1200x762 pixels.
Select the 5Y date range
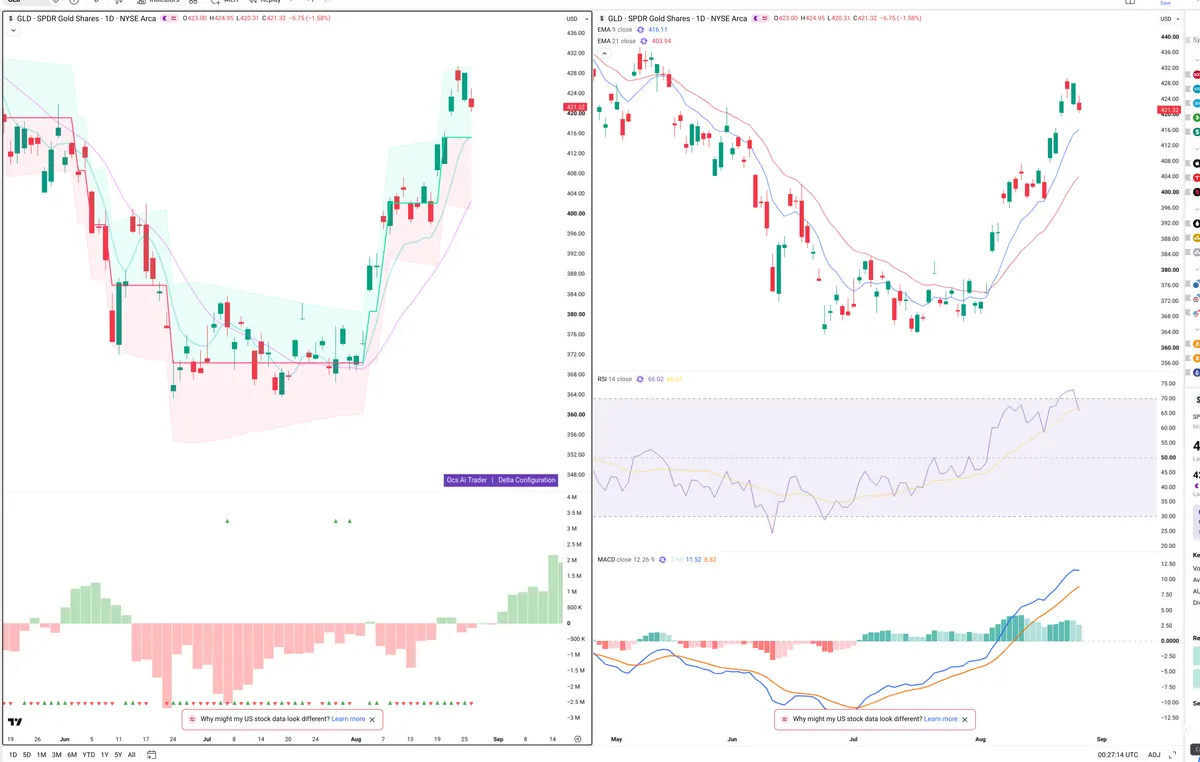118,755
